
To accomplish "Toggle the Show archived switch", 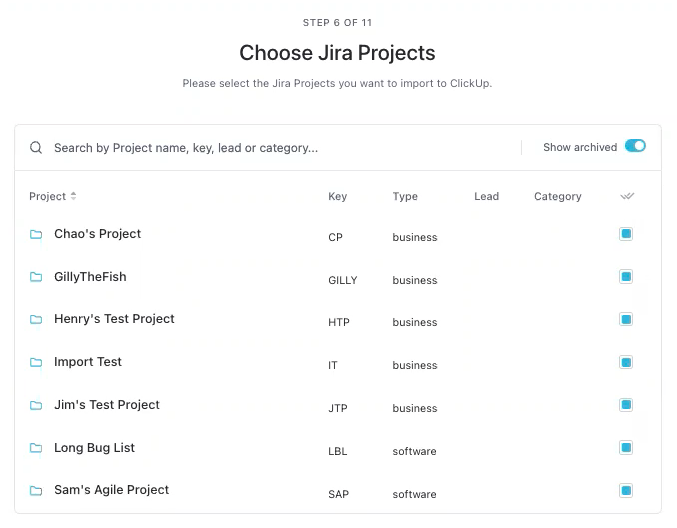I will point(635,146).
